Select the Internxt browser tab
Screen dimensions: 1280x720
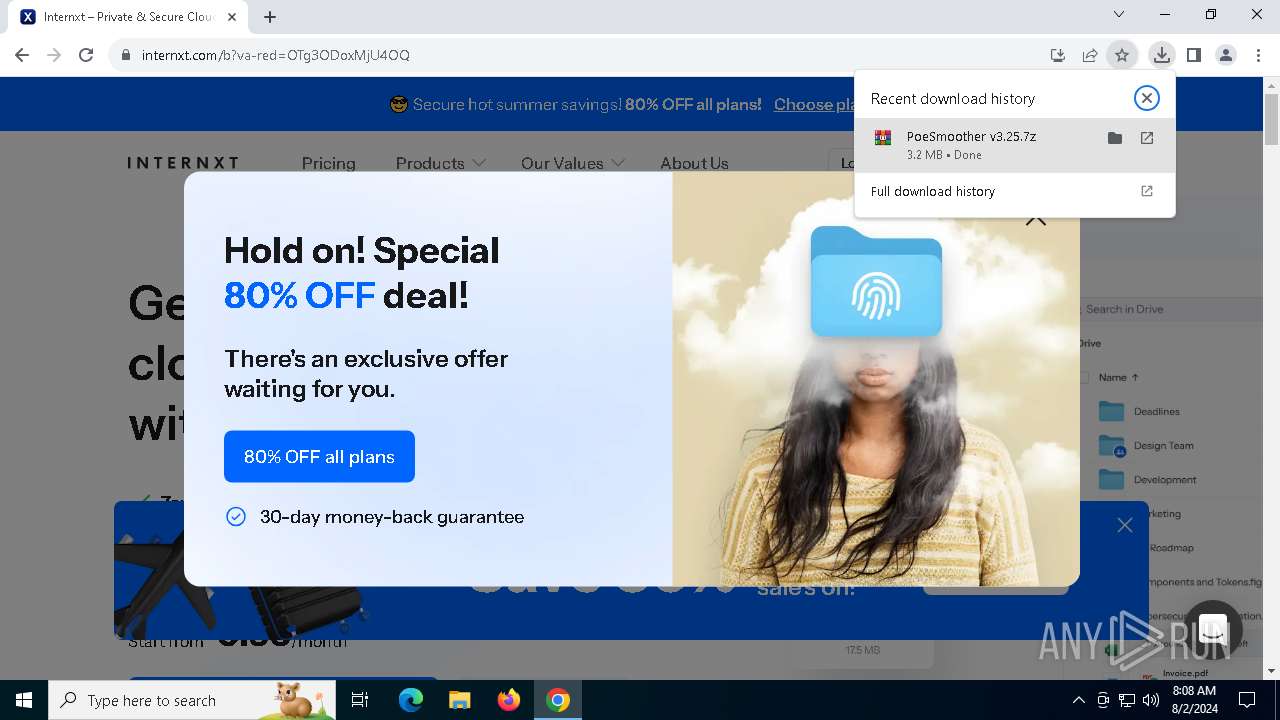(x=126, y=17)
